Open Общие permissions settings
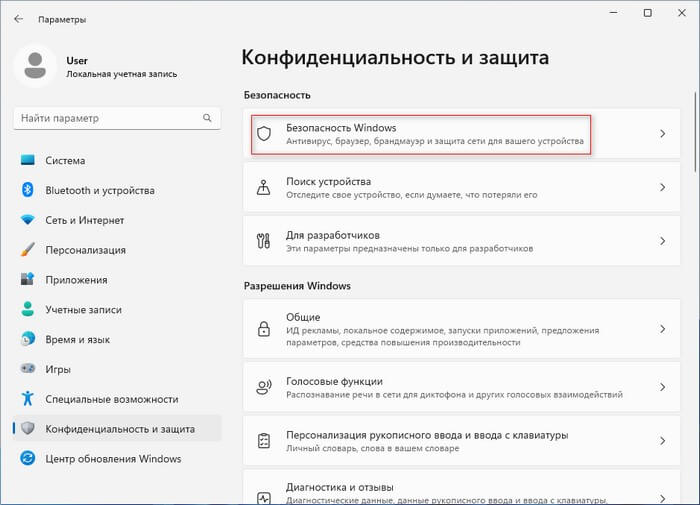Image resolution: width=700 pixels, height=505 pixels. [462, 329]
